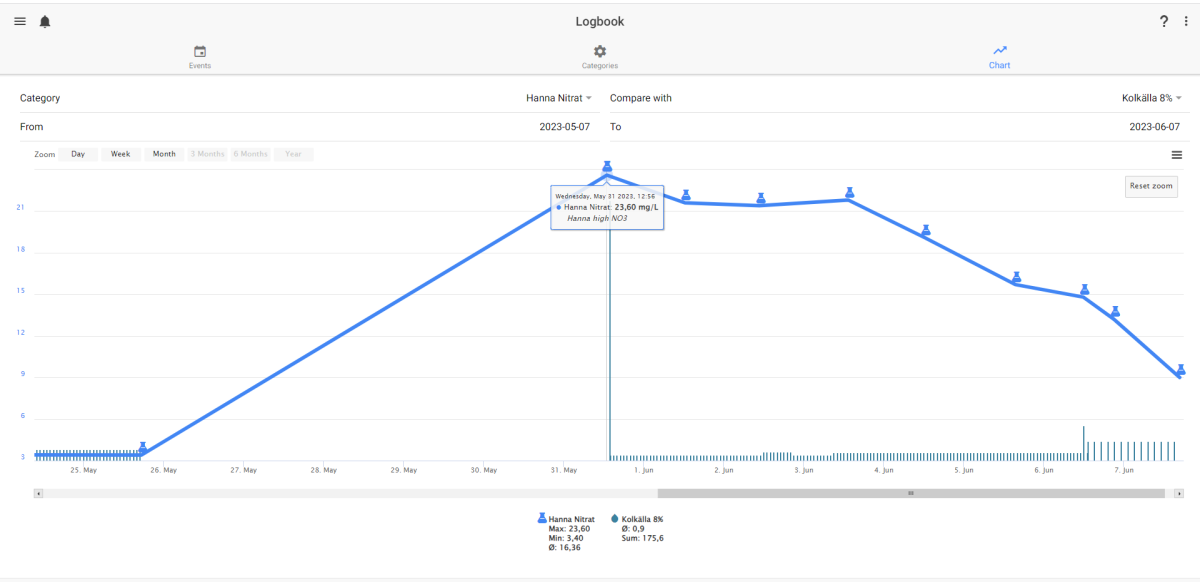Set chart zoom to Day

[x=78, y=154]
